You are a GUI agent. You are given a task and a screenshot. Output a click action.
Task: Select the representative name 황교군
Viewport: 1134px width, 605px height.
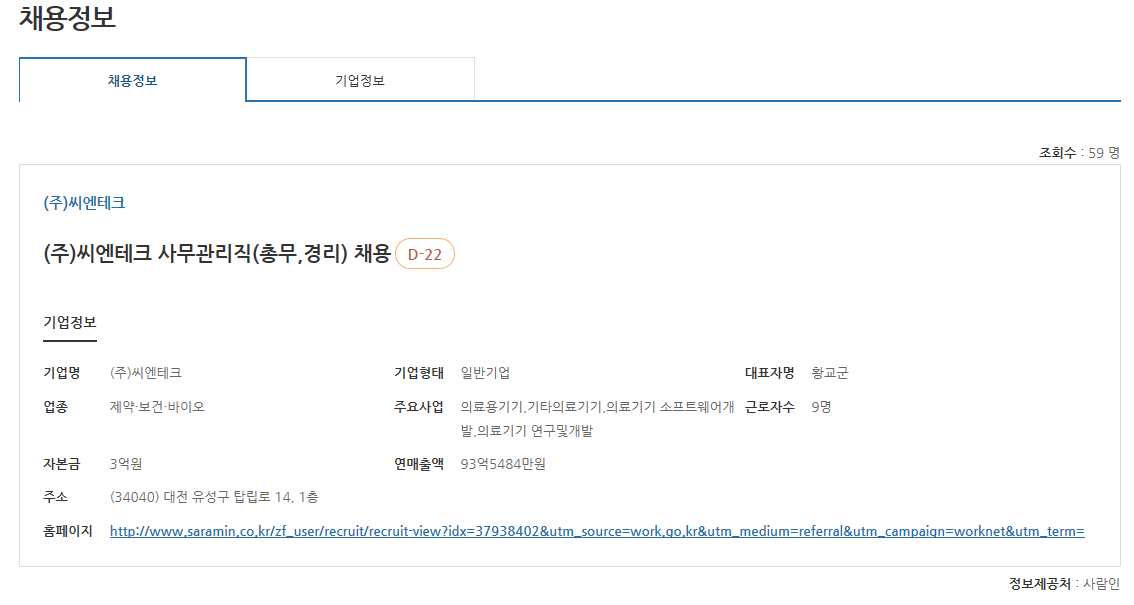(x=830, y=373)
